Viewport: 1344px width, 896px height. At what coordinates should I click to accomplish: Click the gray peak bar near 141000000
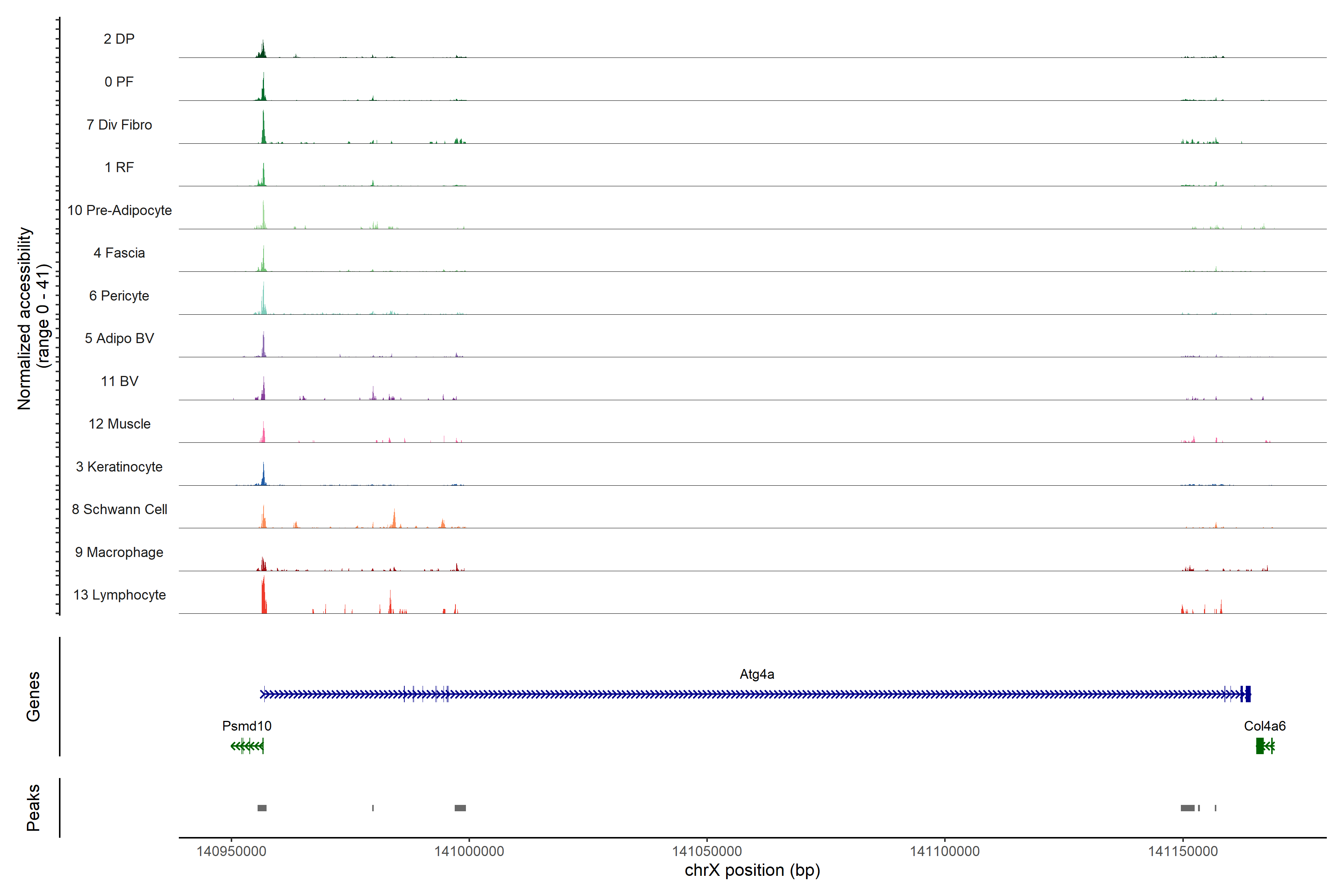point(460,808)
